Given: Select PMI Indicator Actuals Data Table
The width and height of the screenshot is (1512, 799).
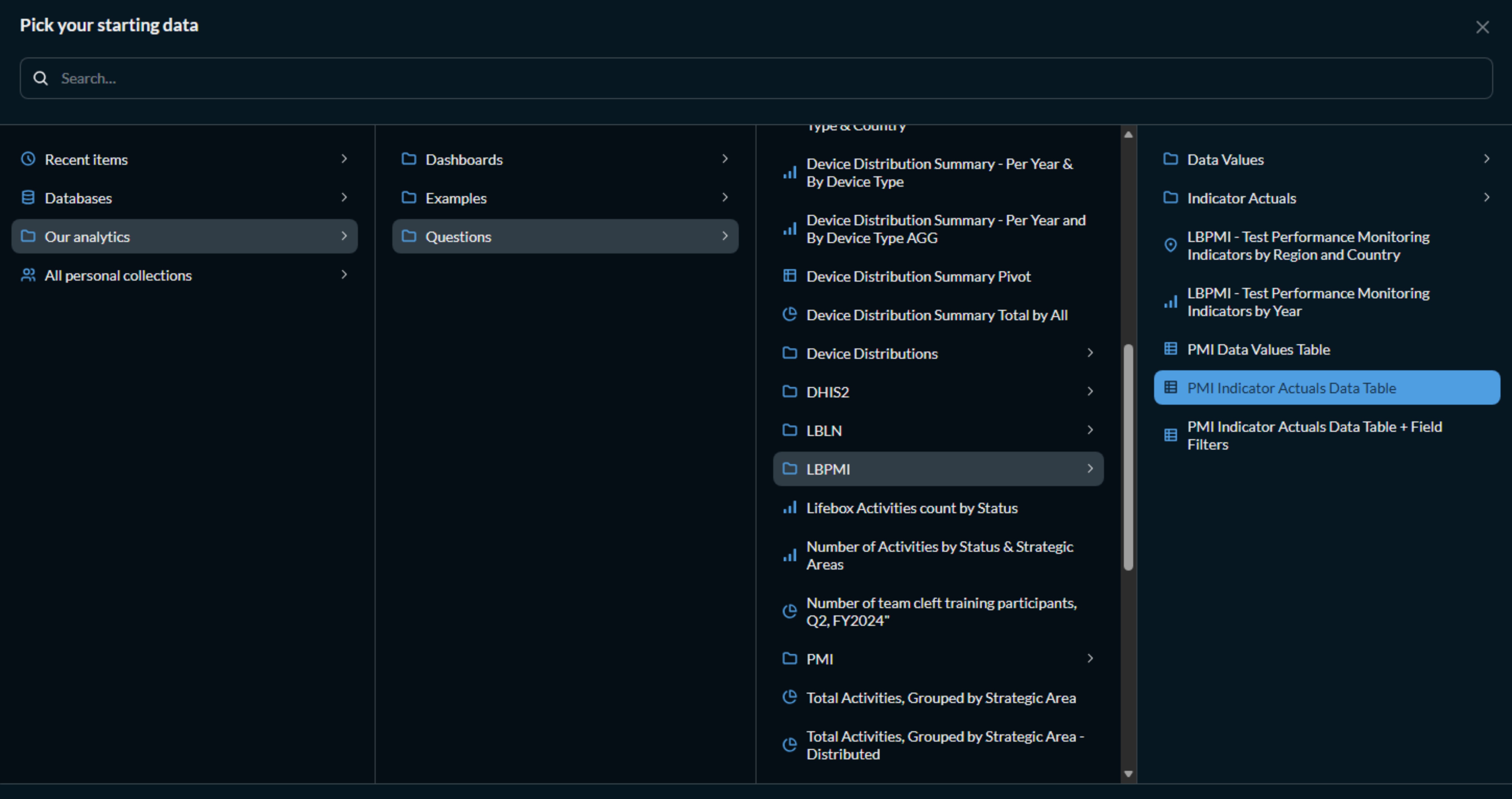Looking at the screenshot, I should [x=1327, y=388].
